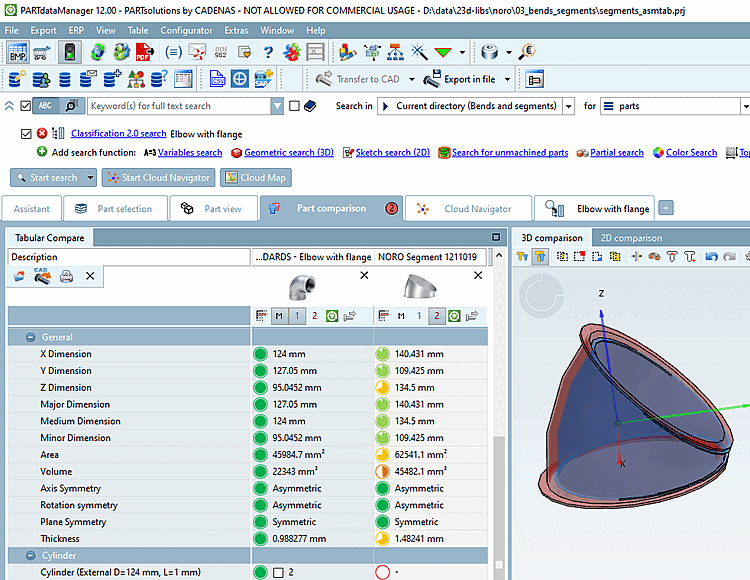Screen dimensions: 750x580
Task: Click the BMP image export icon
Action: click(18, 52)
